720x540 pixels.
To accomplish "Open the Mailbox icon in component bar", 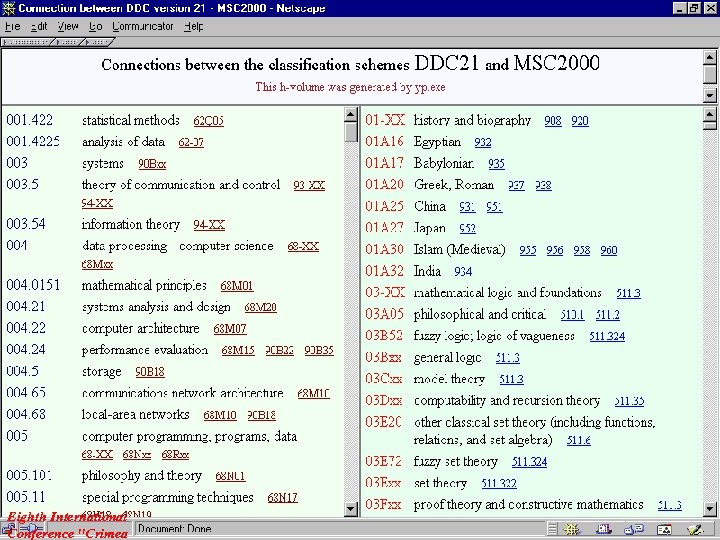I will (603, 529).
